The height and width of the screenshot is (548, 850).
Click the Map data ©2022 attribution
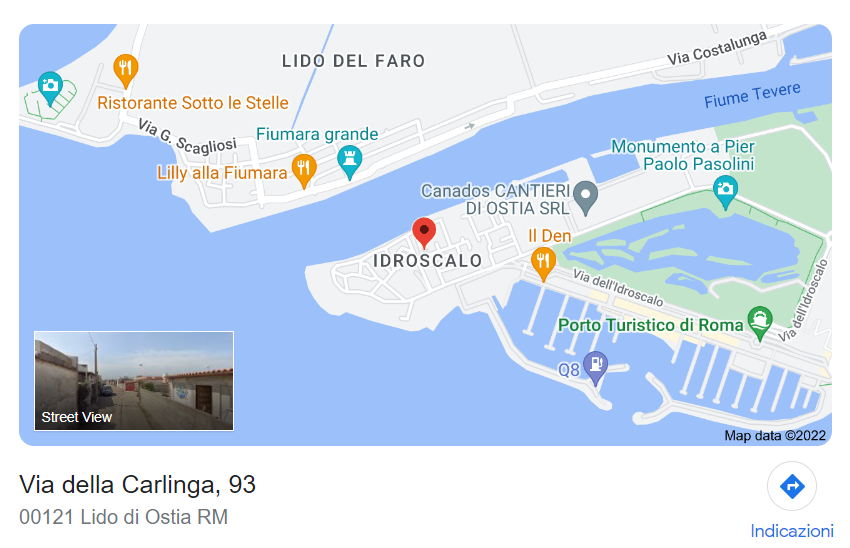click(775, 435)
